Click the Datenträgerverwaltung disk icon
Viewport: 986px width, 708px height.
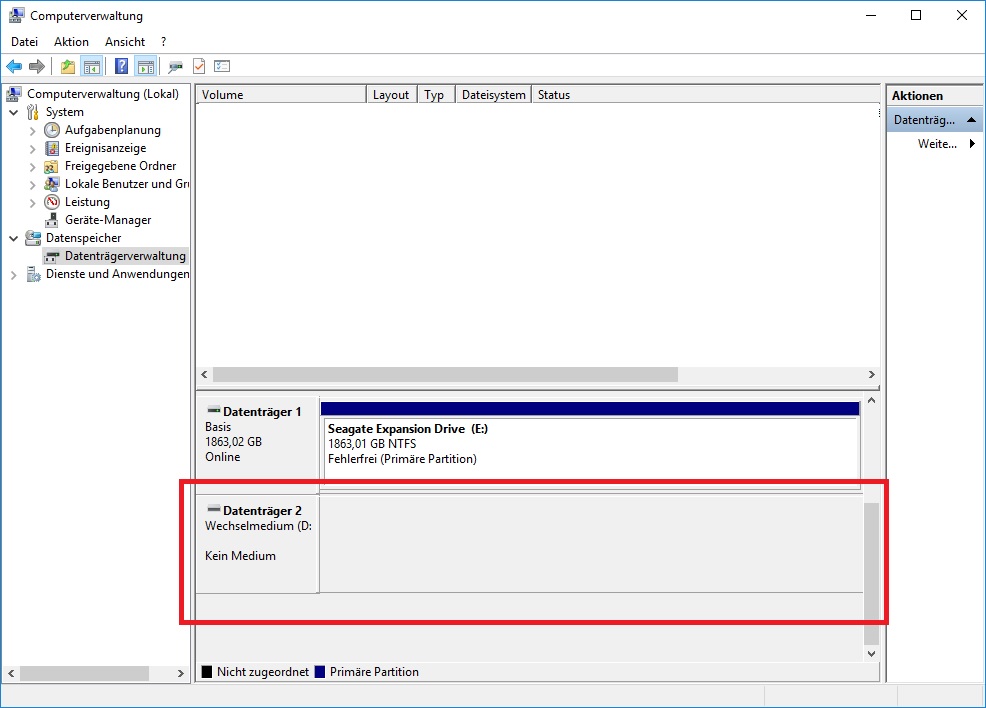pyautogui.click(x=52, y=257)
